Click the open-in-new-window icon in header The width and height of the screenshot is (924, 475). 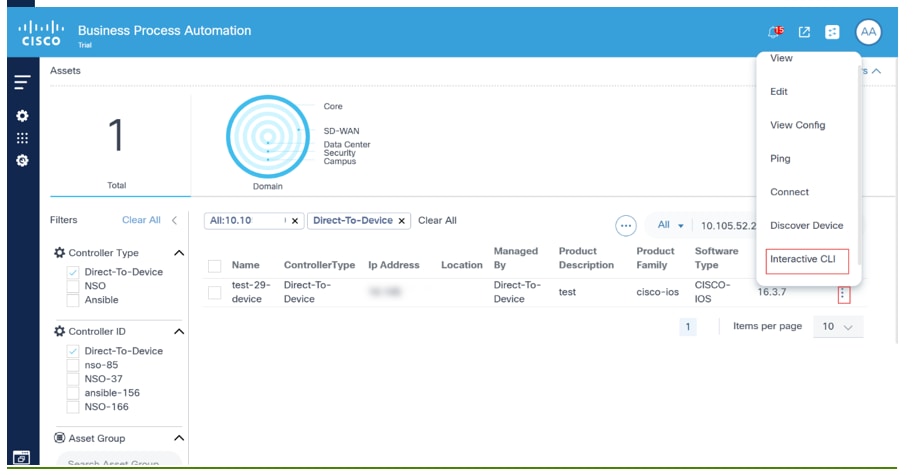point(804,32)
